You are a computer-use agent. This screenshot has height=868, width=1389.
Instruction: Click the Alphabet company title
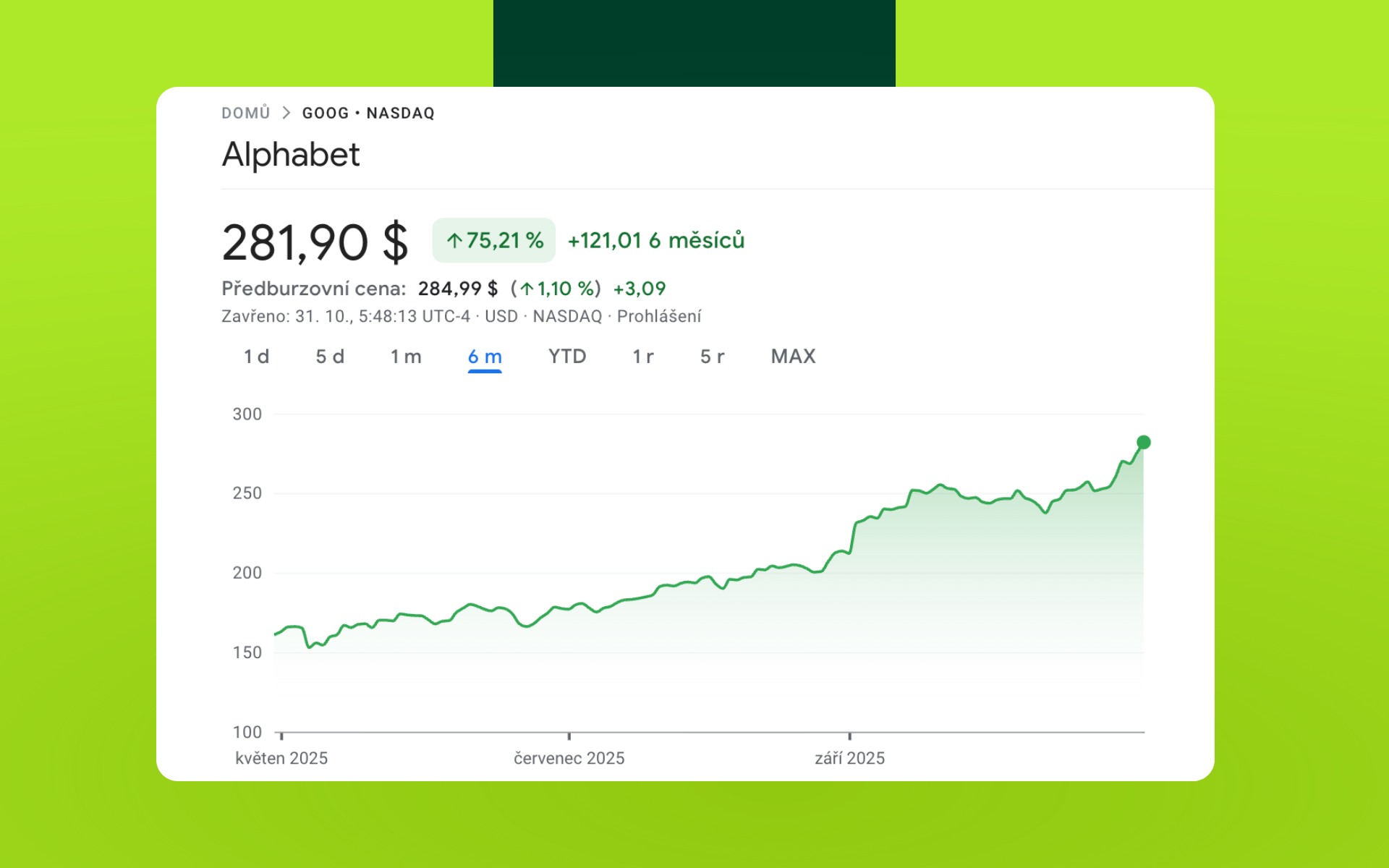[290, 154]
